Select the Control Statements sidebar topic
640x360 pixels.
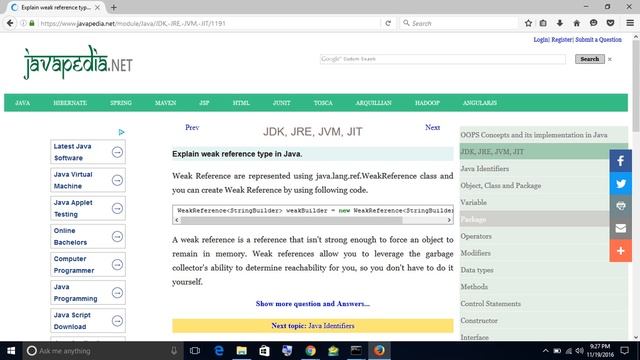(x=491, y=303)
